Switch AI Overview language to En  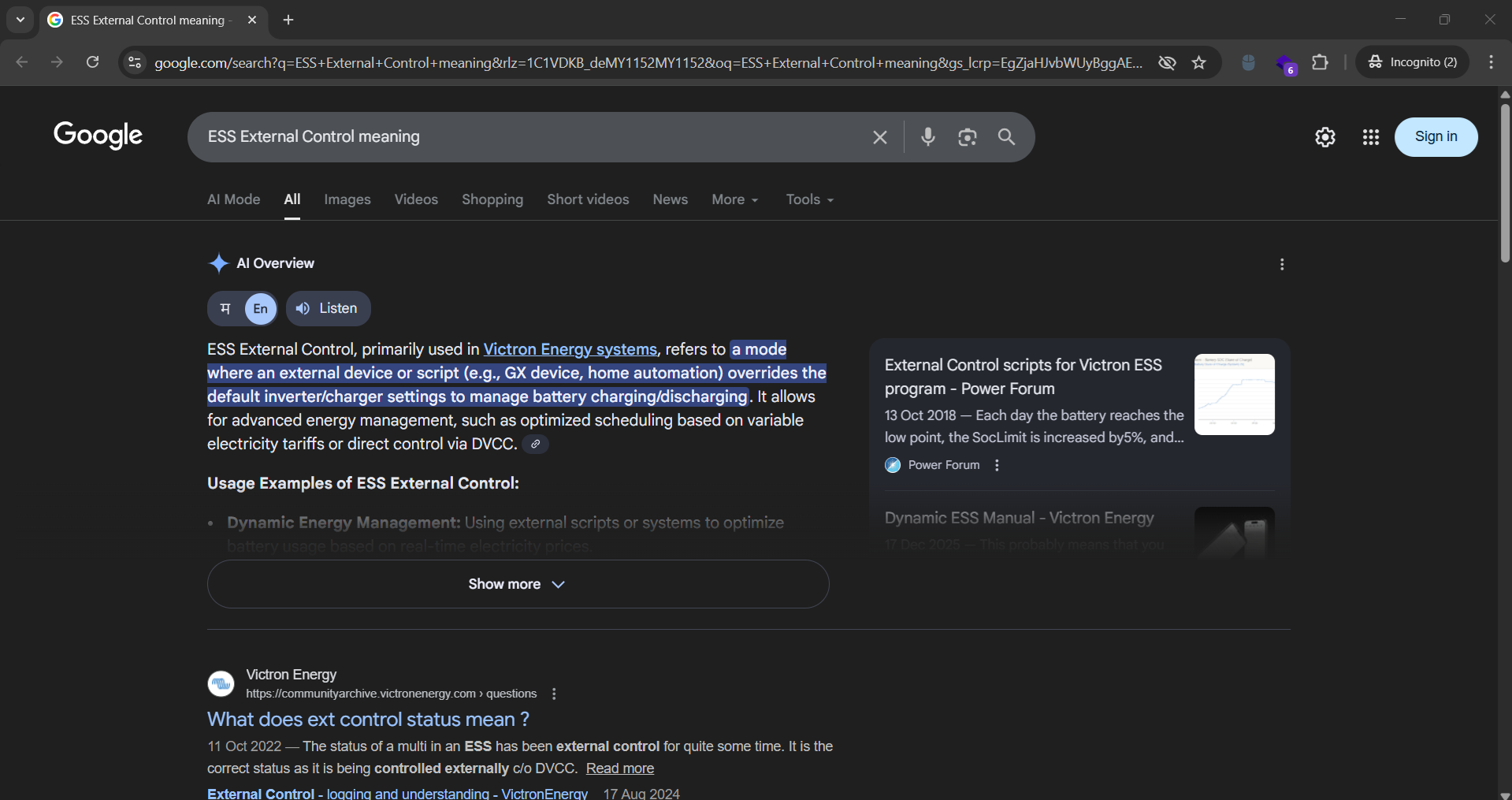260,309
